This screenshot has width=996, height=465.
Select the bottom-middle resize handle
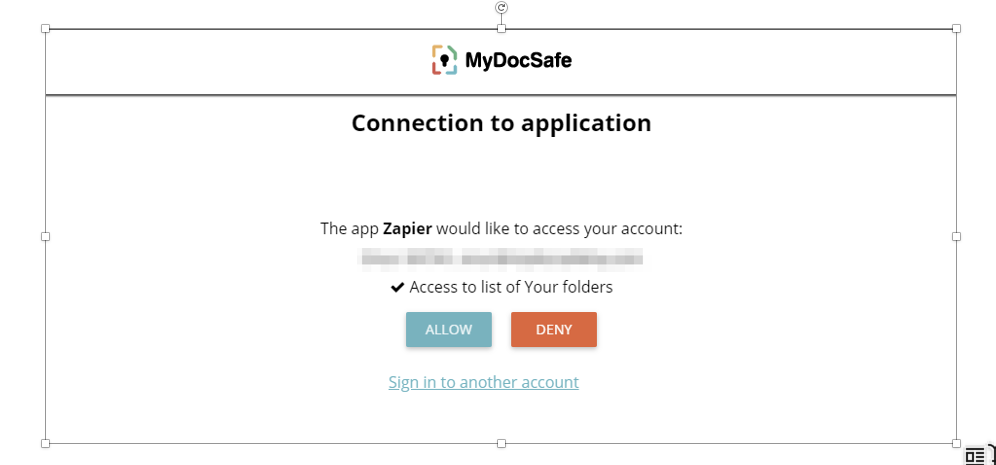(501, 443)
